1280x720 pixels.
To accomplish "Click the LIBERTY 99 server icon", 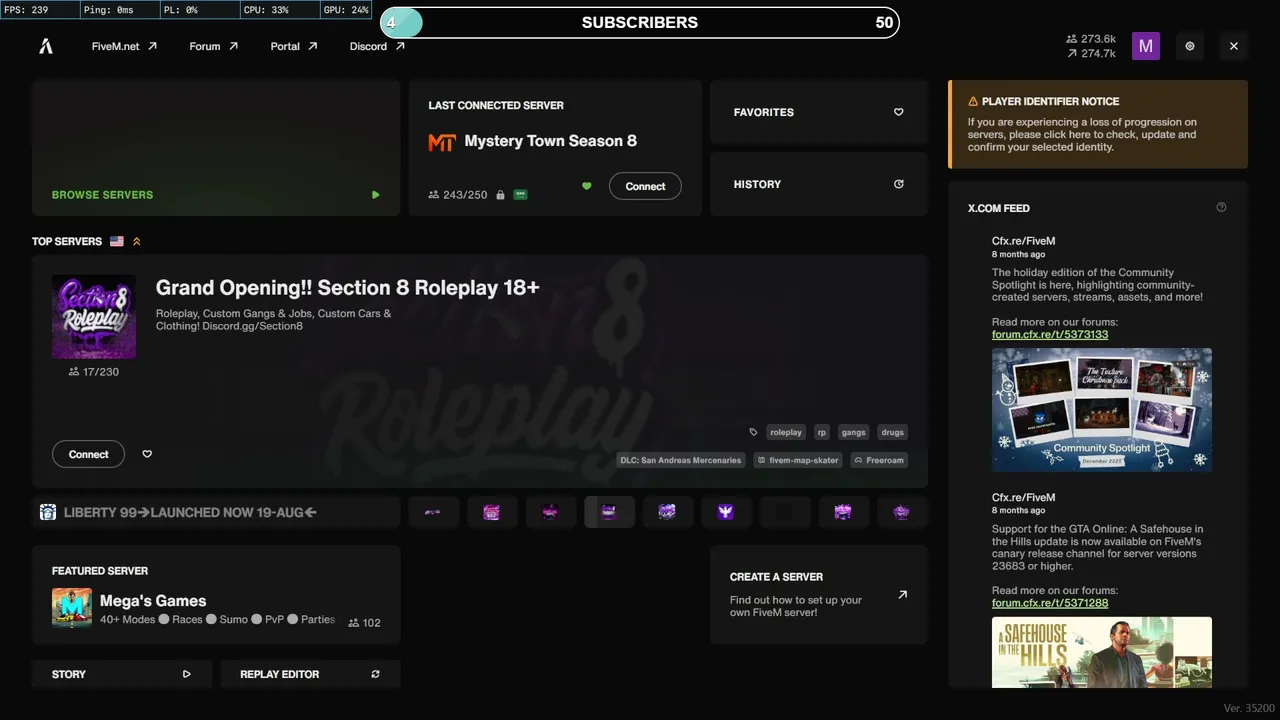I will (48, 512).
